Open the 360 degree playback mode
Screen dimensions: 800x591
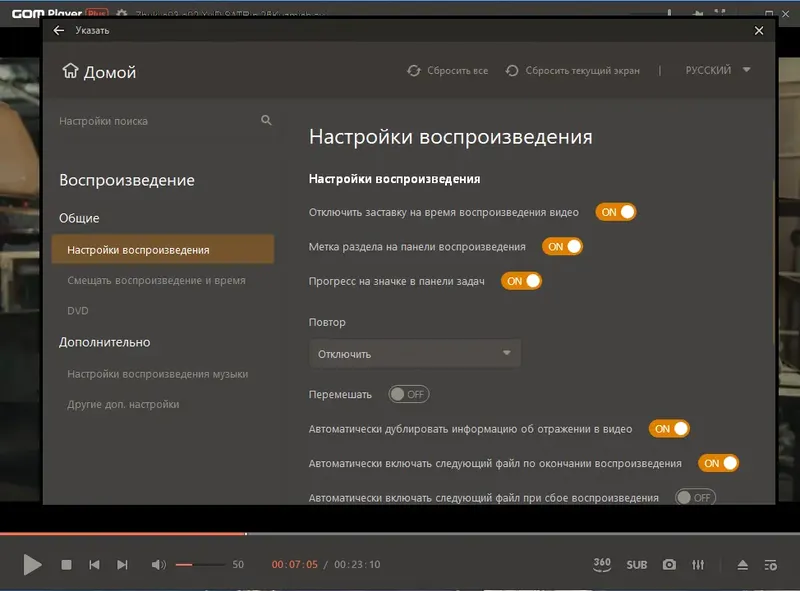coord(601,564)
